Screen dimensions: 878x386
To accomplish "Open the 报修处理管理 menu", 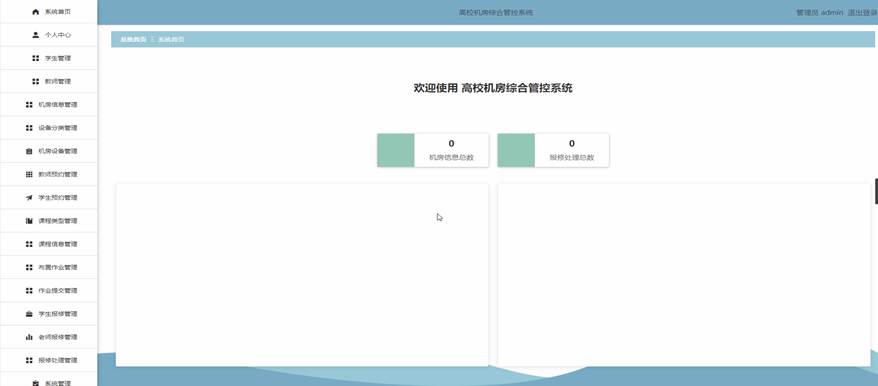I will (49, 360).
